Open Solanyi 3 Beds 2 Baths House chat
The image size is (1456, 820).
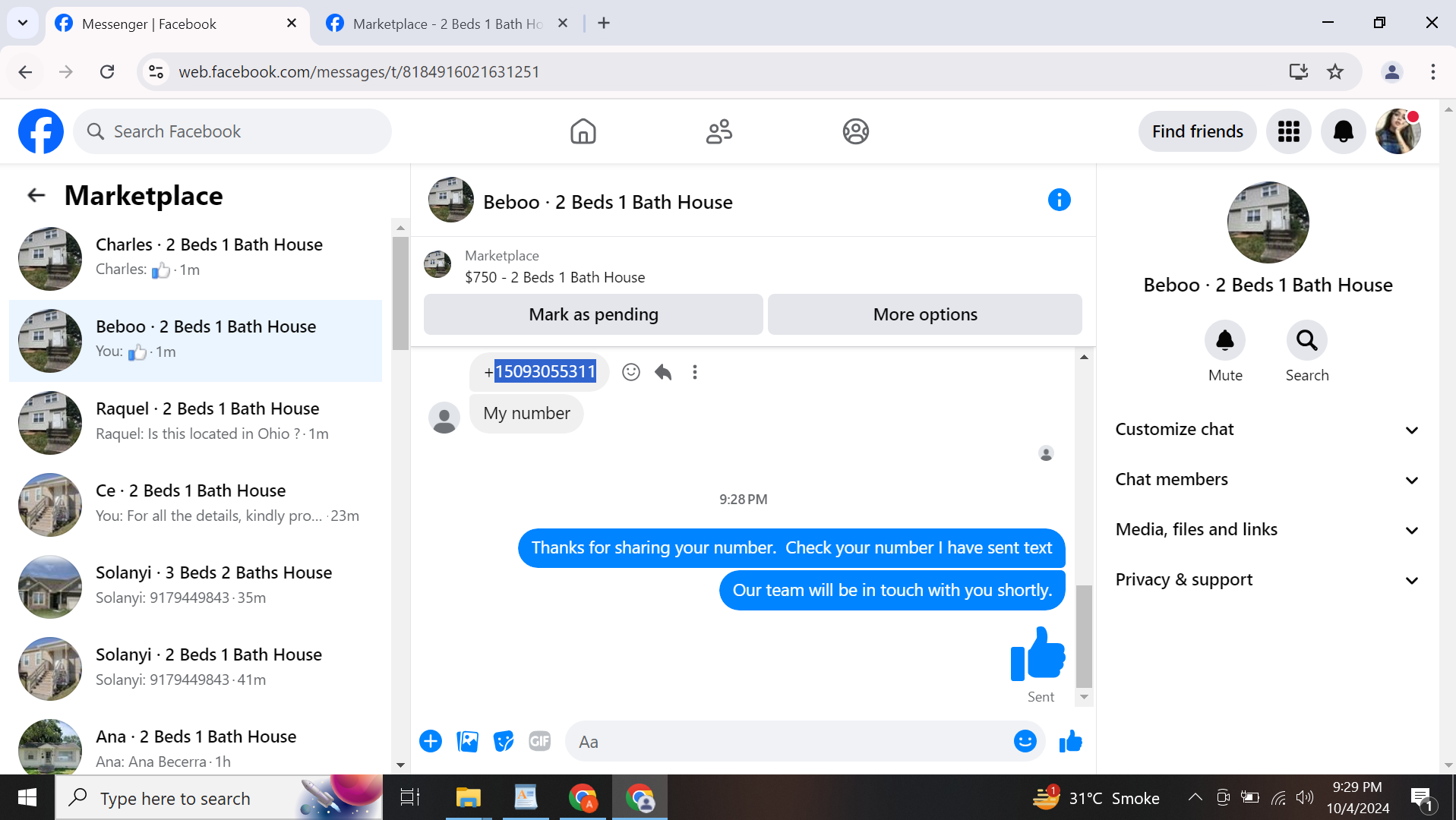196,586
